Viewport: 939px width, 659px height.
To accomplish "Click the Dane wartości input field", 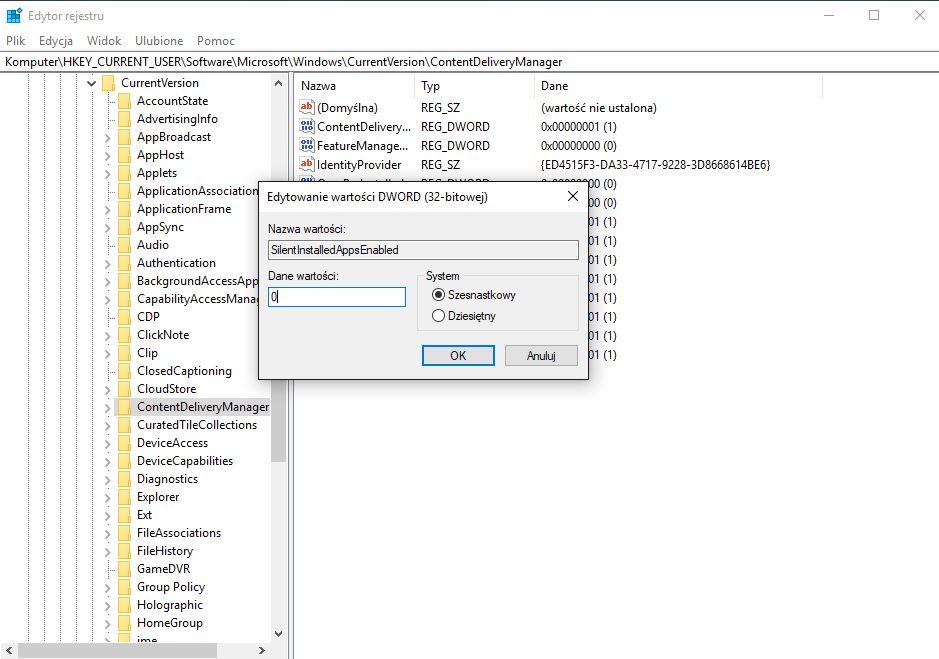I will coord(337,297).
